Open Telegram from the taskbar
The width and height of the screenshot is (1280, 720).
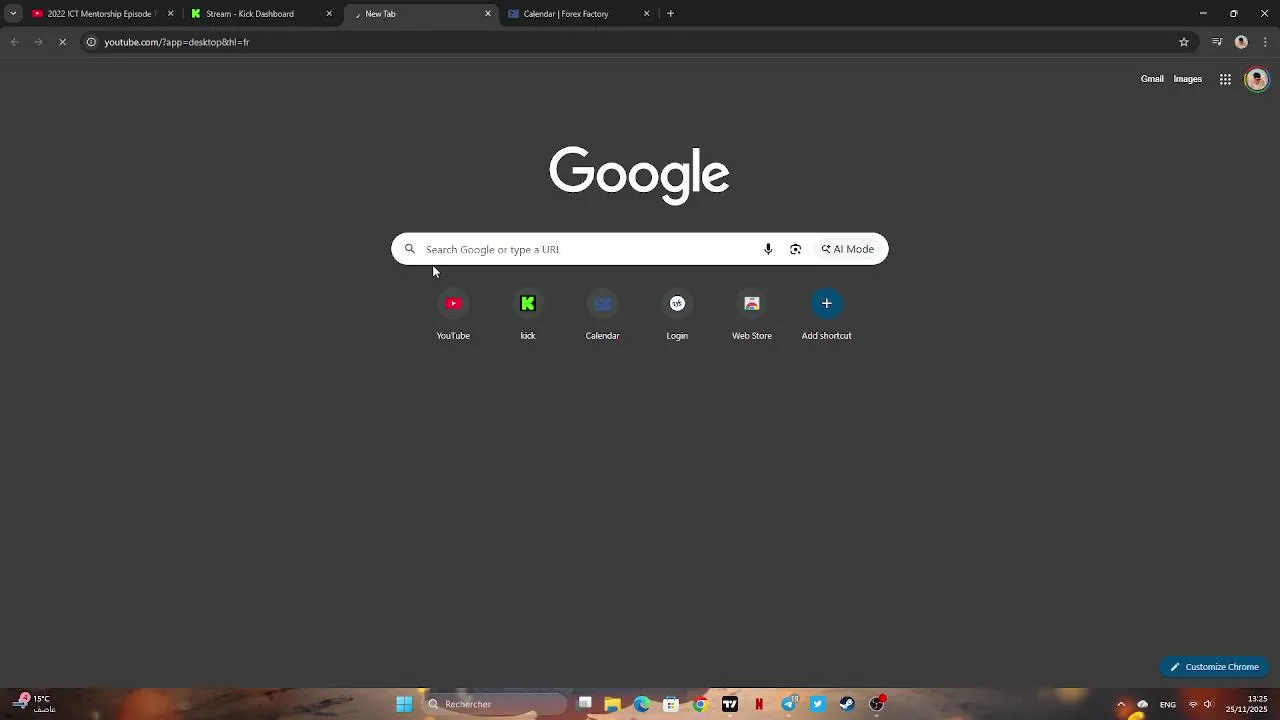pyautogui.click(x=789, y=704)
